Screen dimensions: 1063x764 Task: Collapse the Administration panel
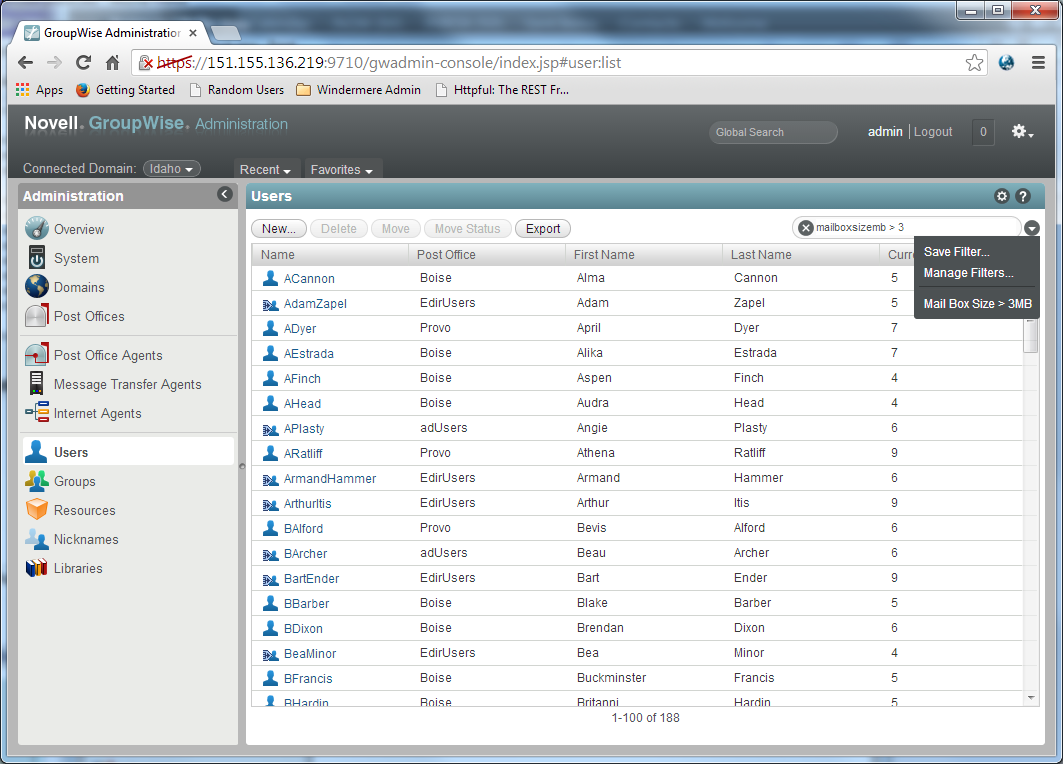point(225,195)
